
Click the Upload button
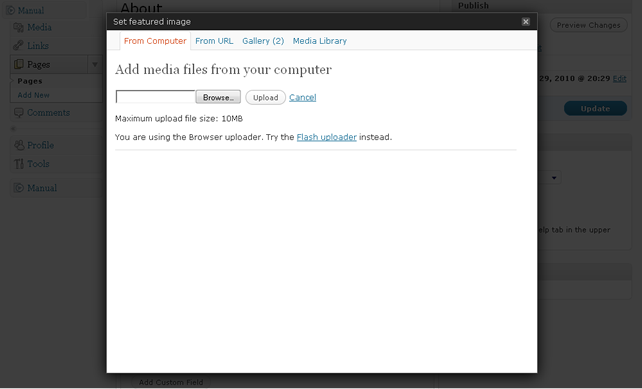(x=265, y=97)
